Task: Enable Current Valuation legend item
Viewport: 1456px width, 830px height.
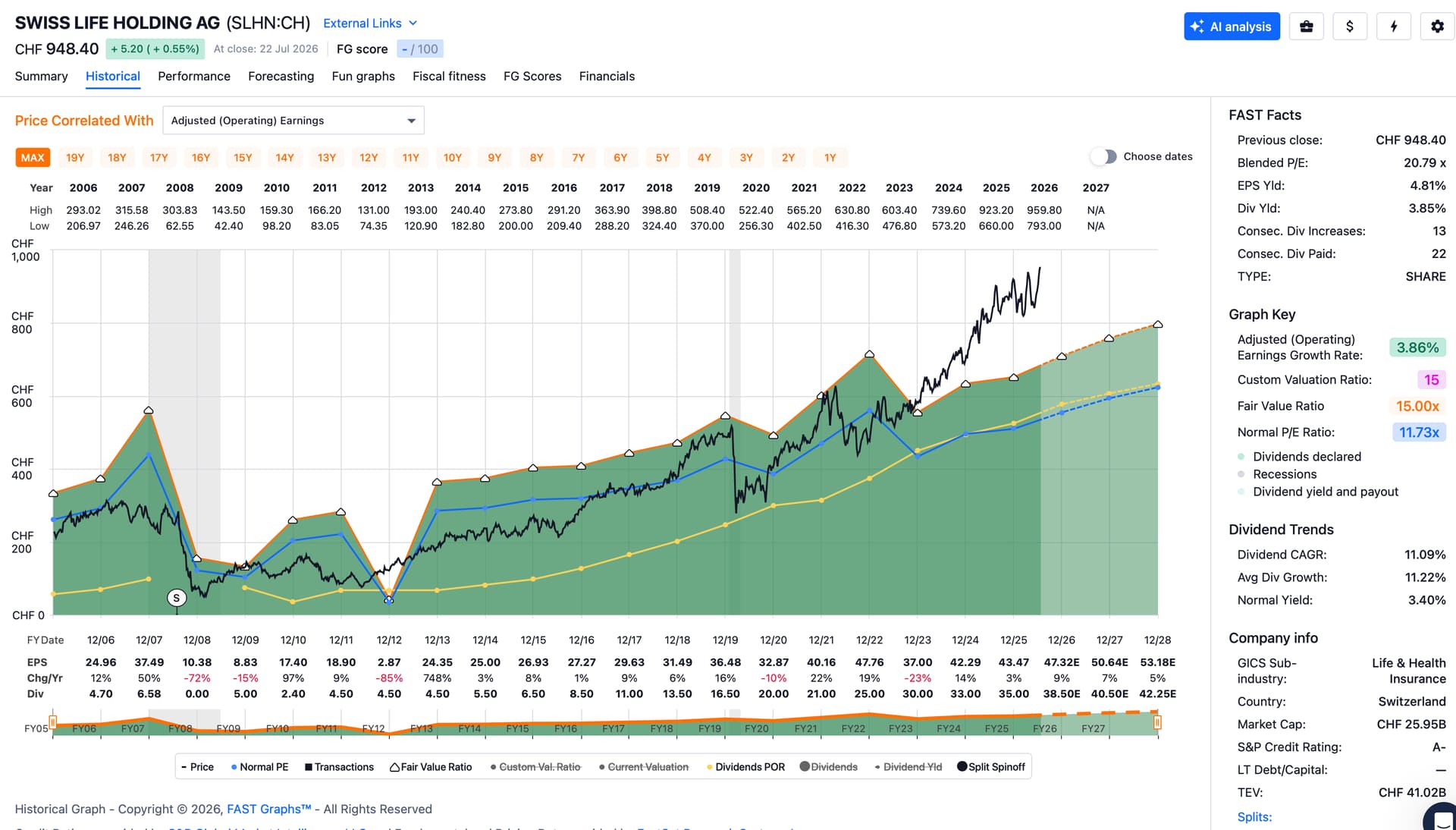Action: (x=644, y=767)
